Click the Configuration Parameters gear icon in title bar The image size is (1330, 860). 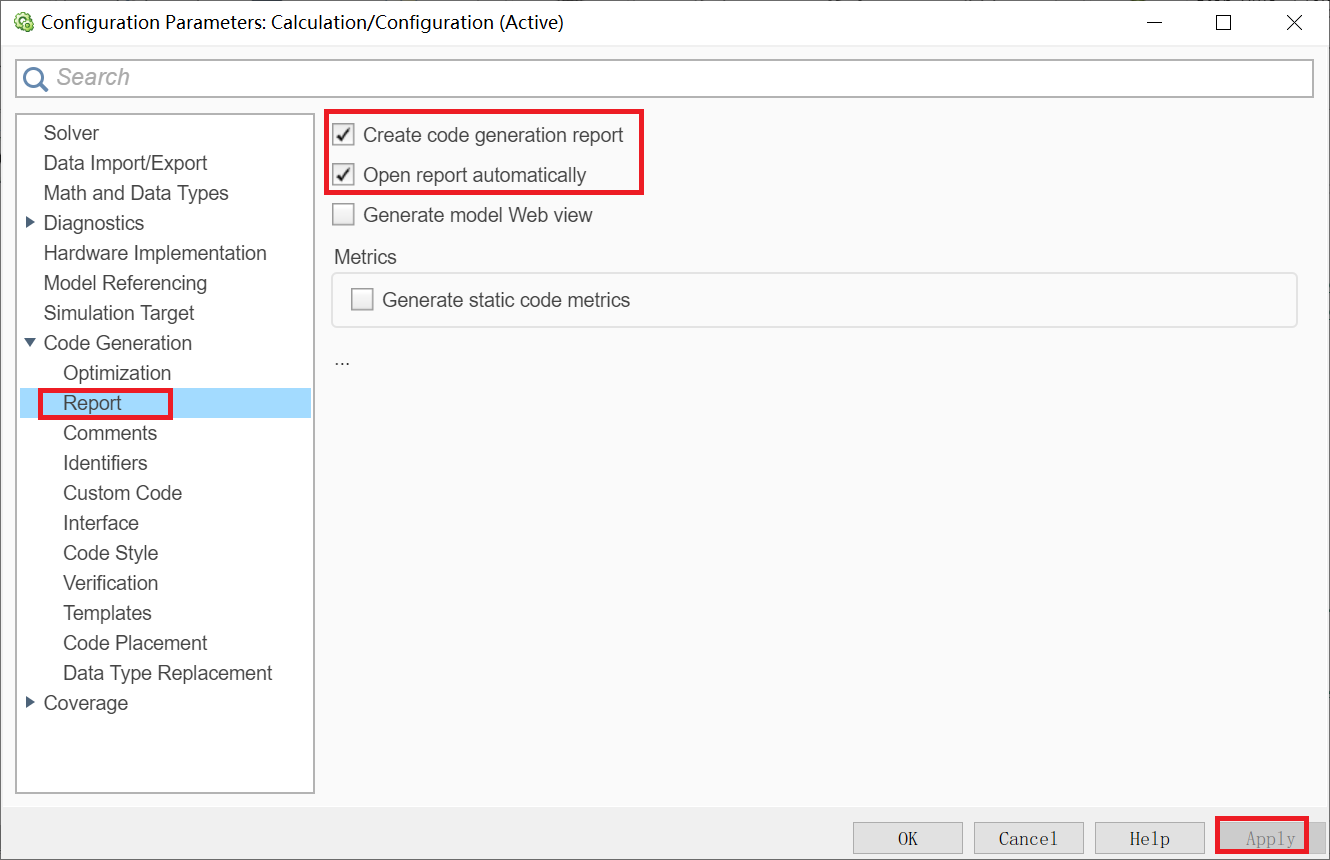pos(23,22)
